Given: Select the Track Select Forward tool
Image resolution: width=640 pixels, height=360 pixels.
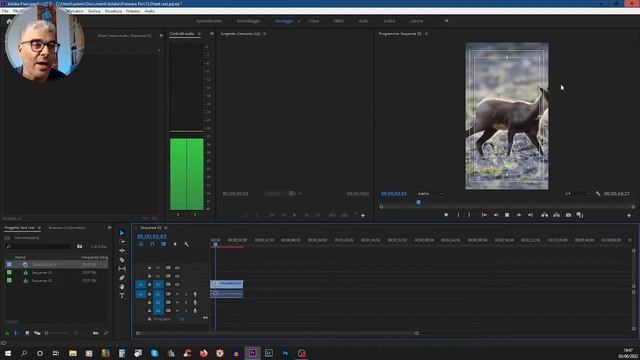Looking at the screenshot, I should tap(122, 242).
